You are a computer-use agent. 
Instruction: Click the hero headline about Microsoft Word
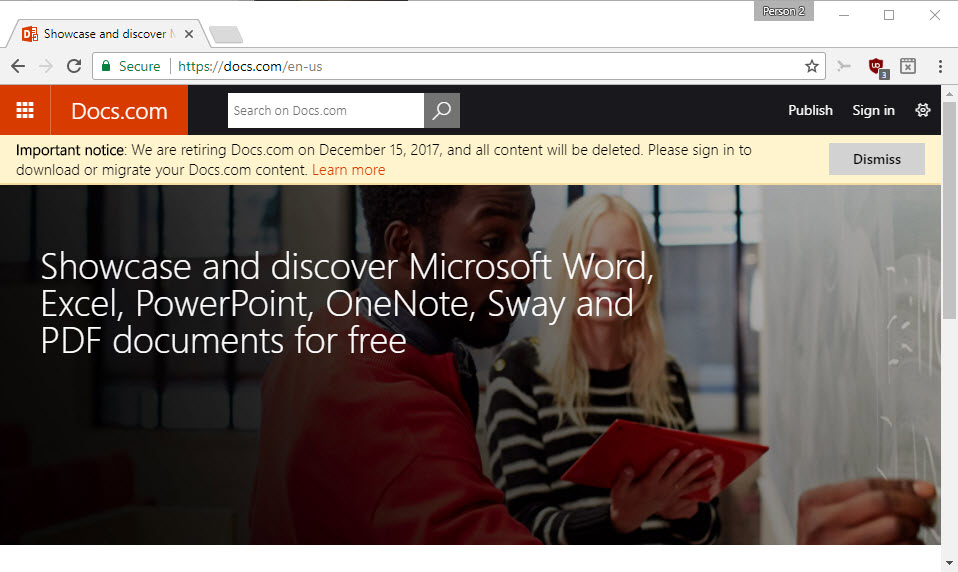pyautogui.click(x=347, y=303)
